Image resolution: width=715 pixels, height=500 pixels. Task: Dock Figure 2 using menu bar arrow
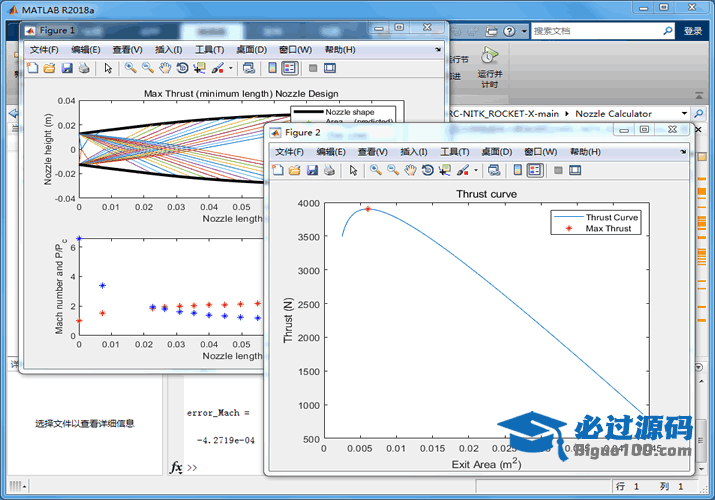(683, 151)
